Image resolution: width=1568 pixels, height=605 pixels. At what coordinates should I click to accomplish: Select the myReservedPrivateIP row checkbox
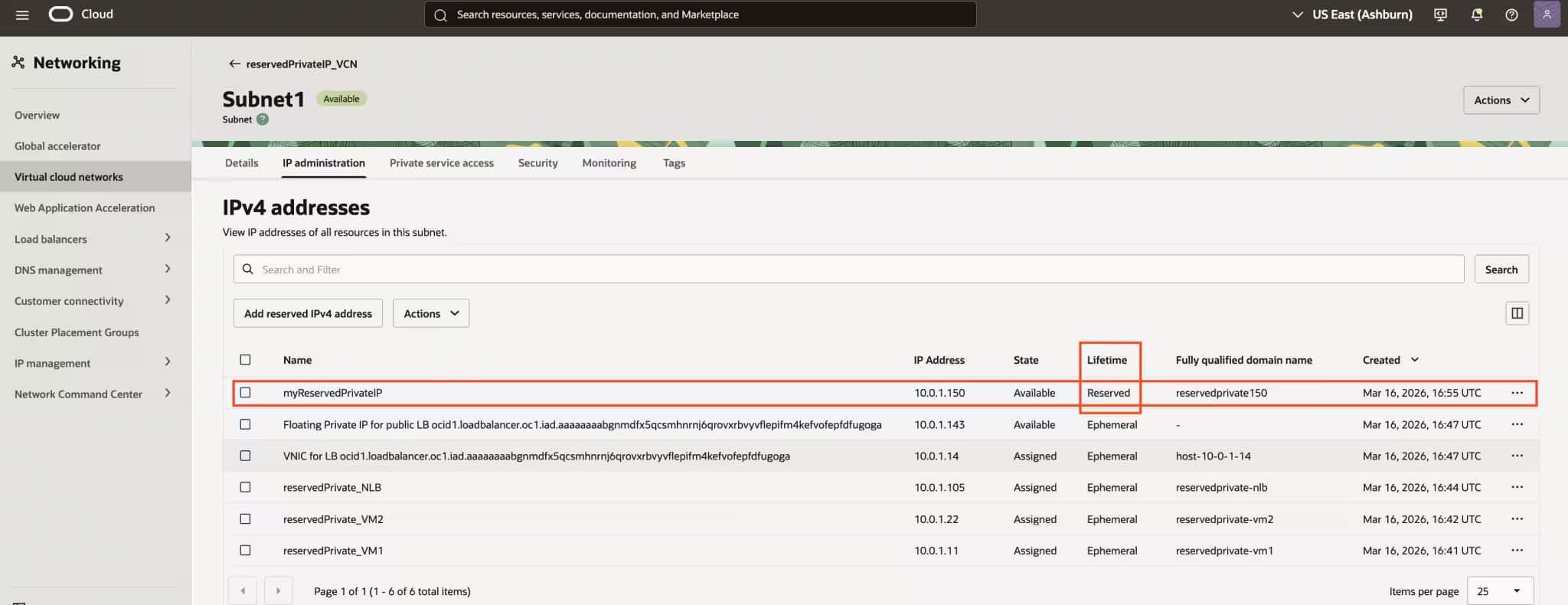(245, 393)
